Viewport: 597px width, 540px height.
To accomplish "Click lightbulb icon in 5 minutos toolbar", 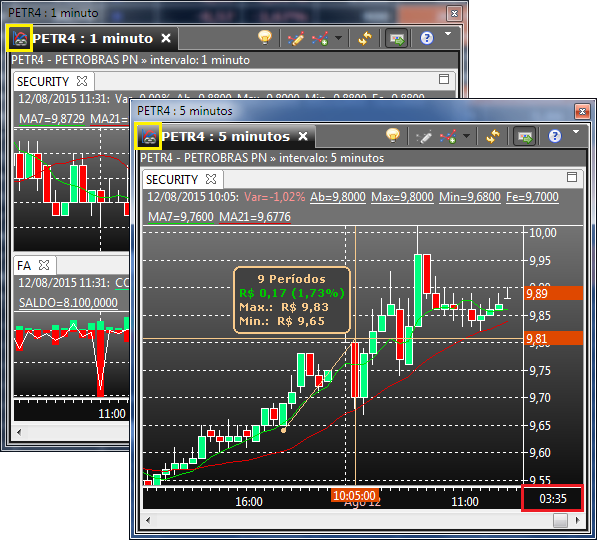I will click(x=393, y=136).
